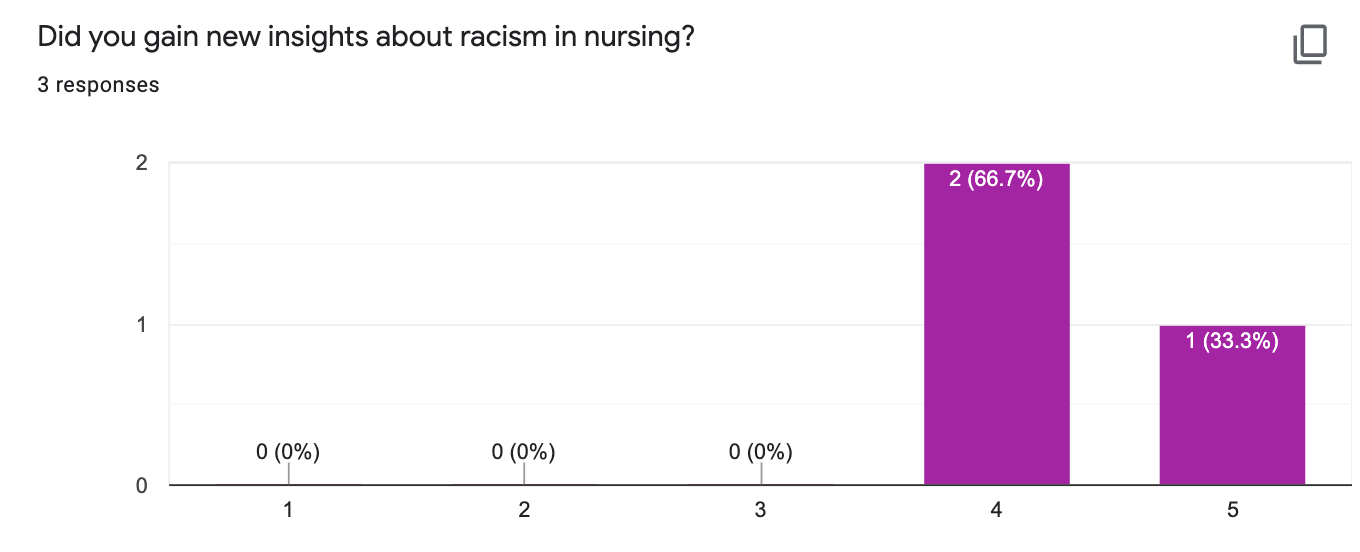Click the tick line above rating 1
Viewport: 1360px width, 552px height.
click(288, 474)
